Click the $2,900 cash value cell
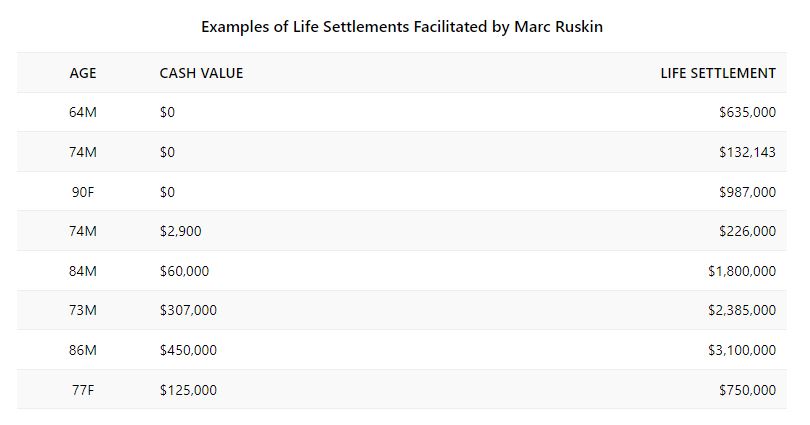 [x=180, y=231]
